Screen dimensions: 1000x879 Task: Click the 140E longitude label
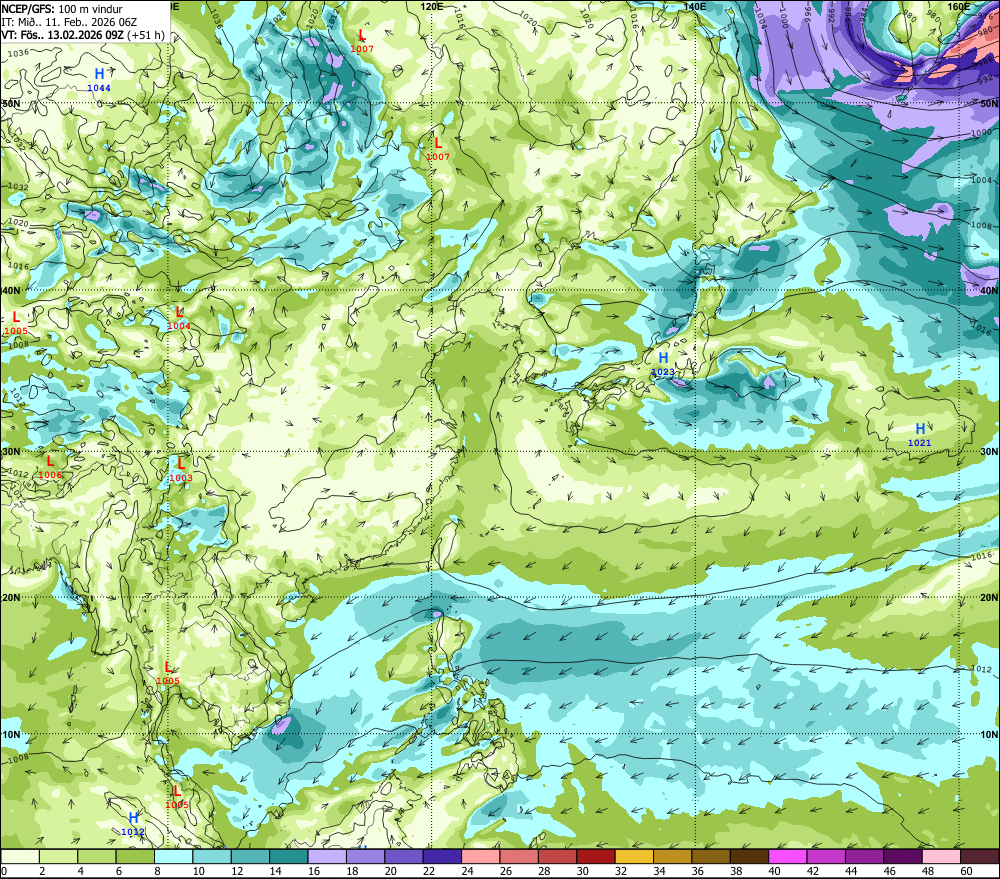tap(695, 6)
